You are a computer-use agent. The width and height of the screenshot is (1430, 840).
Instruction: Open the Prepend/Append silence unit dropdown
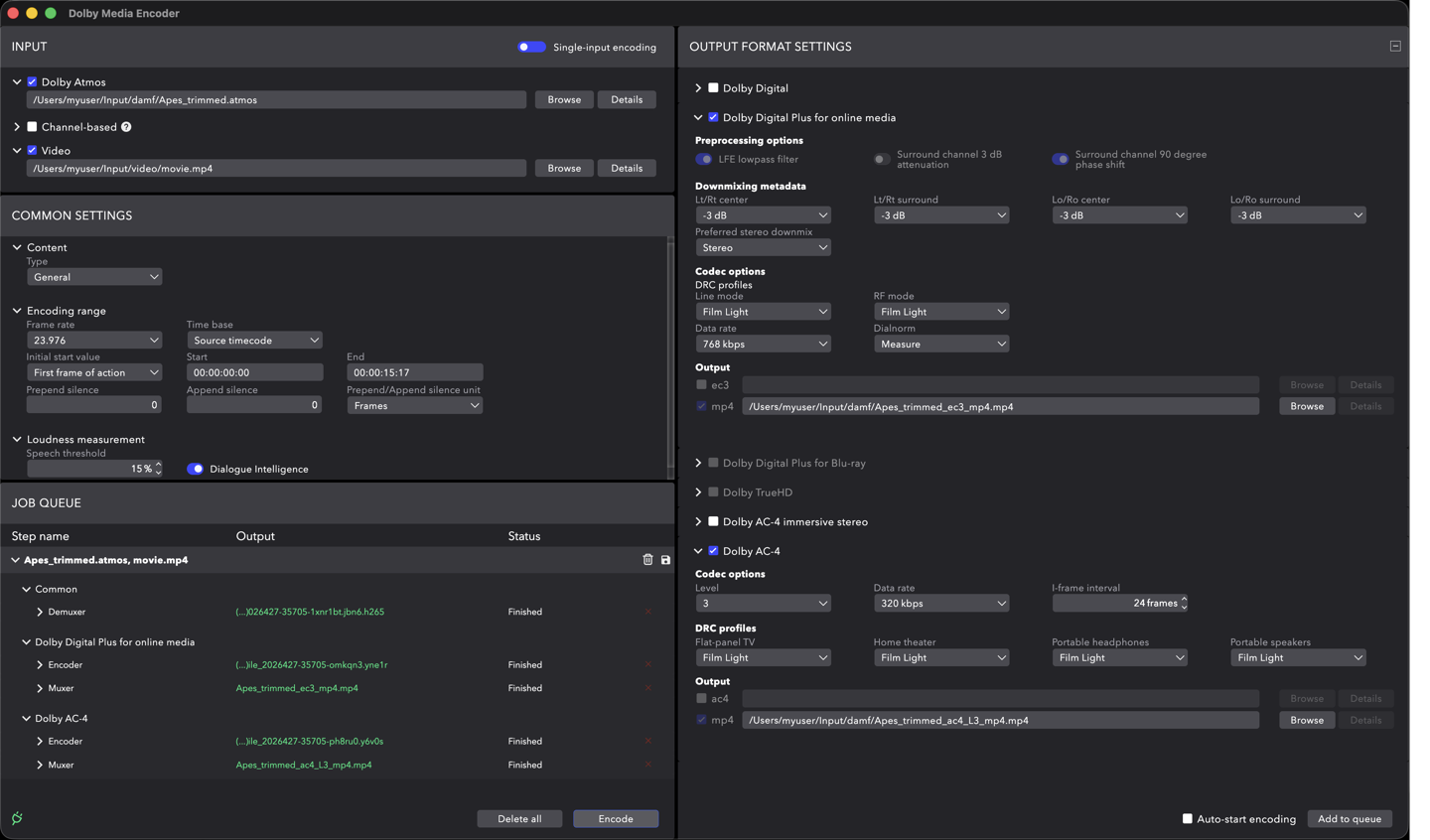[415, 405]
